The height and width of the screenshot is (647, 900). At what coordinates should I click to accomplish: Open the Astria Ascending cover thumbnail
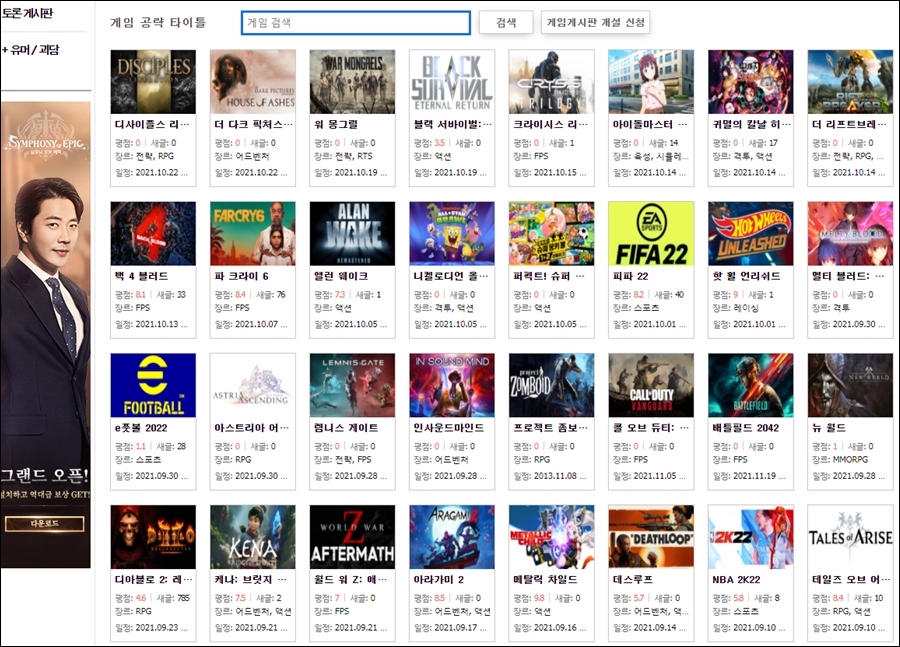point(253,385)
